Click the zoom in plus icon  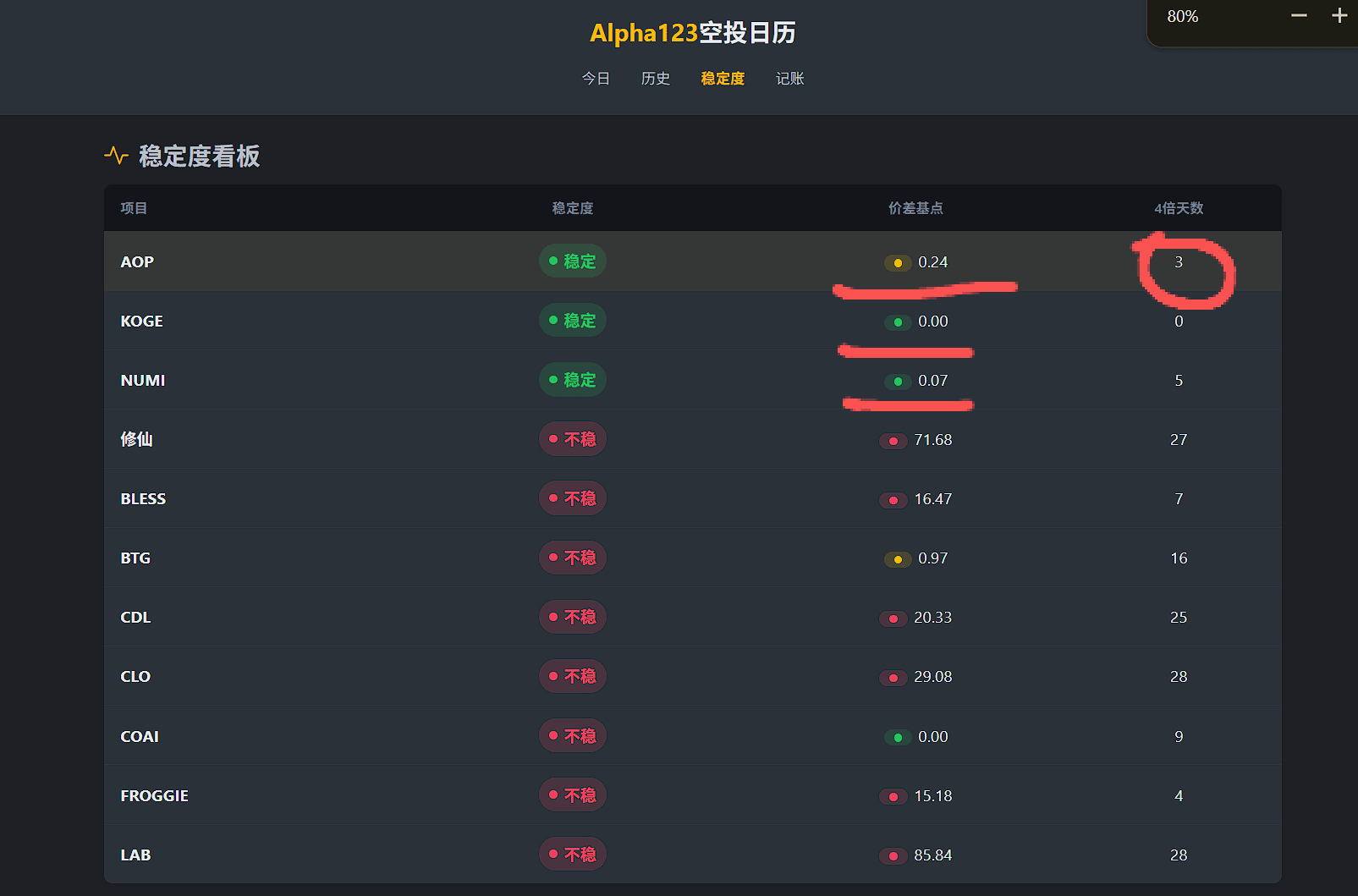coord(1339,16)
